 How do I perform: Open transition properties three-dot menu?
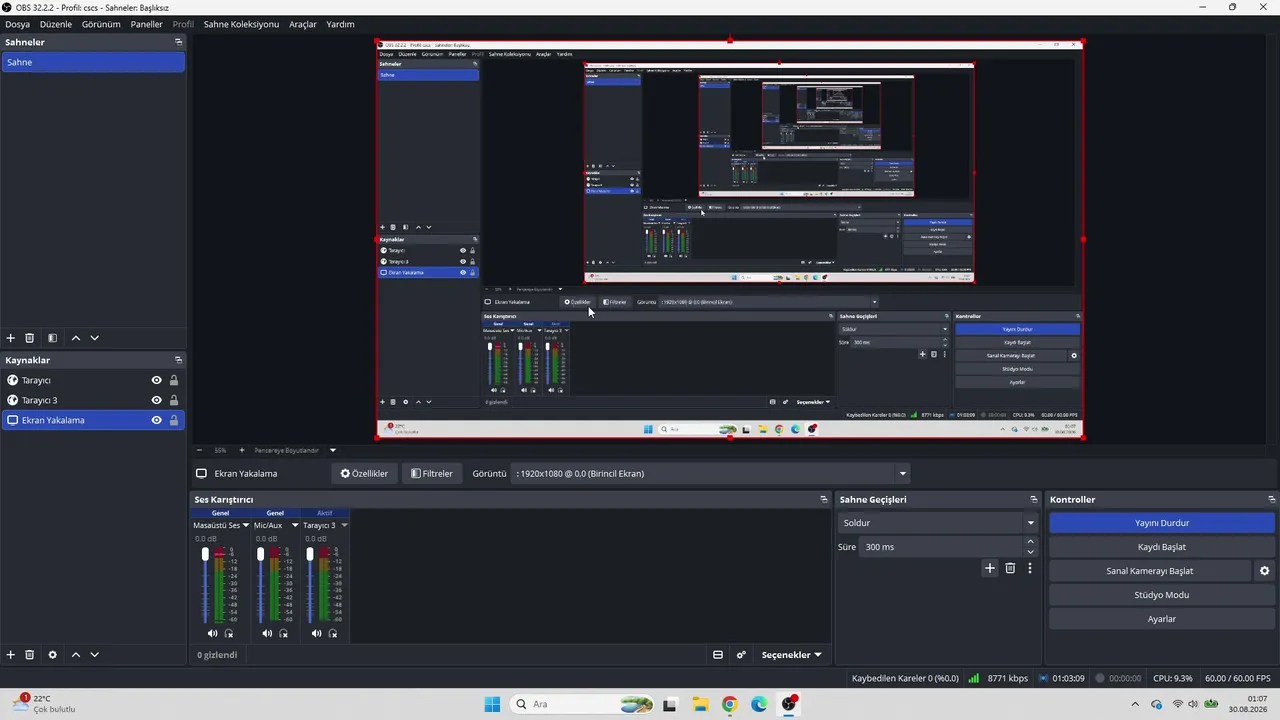point(1029,568)
